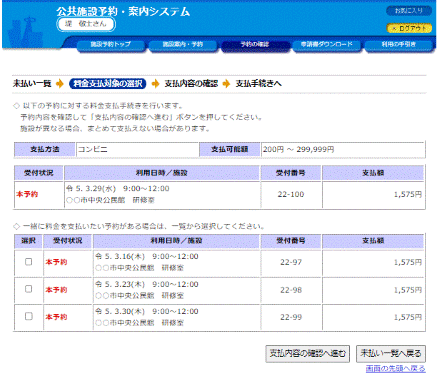
Task: Click the city mascot logo in the header
Action: [x=25, y=33]
